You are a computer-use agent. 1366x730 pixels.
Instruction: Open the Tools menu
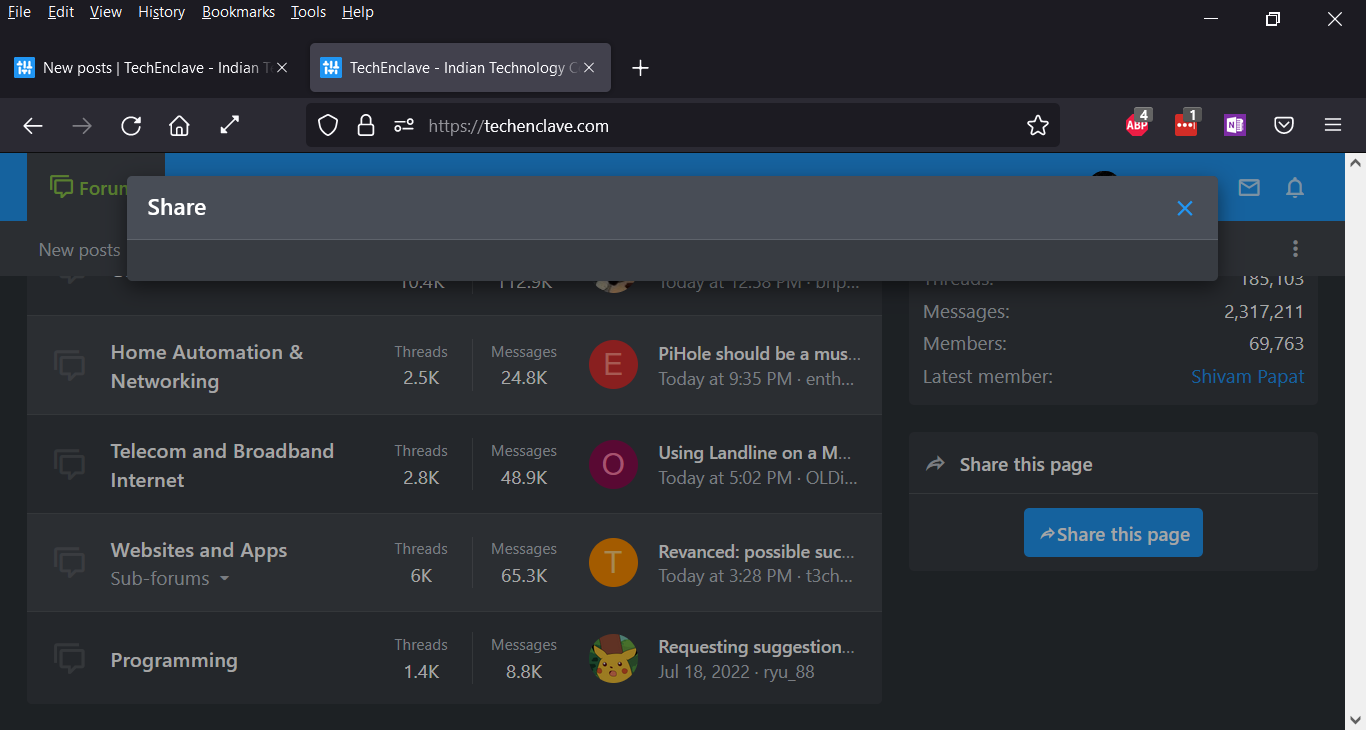(308, 12)
